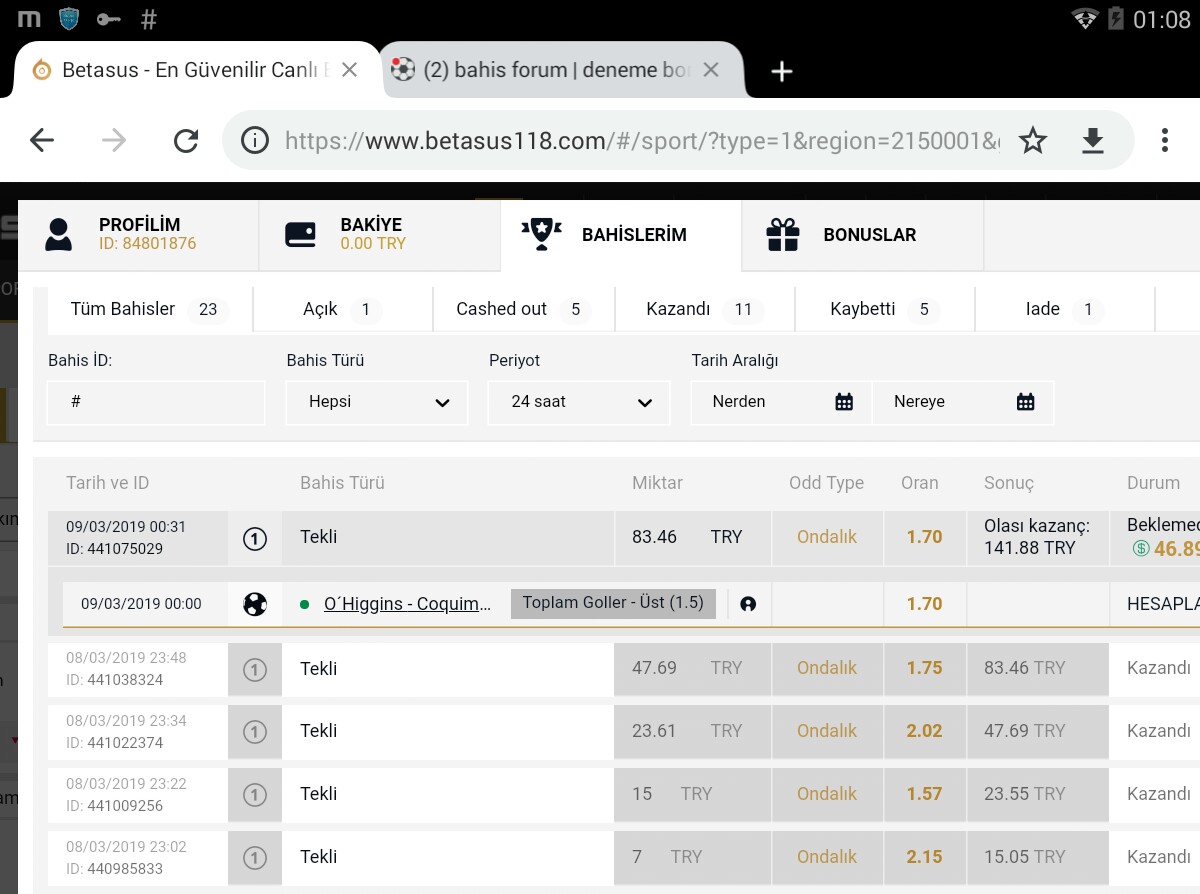1200x894 pixels.
Task: Select the 2.15 odds value
Action: tap(925, 857)
